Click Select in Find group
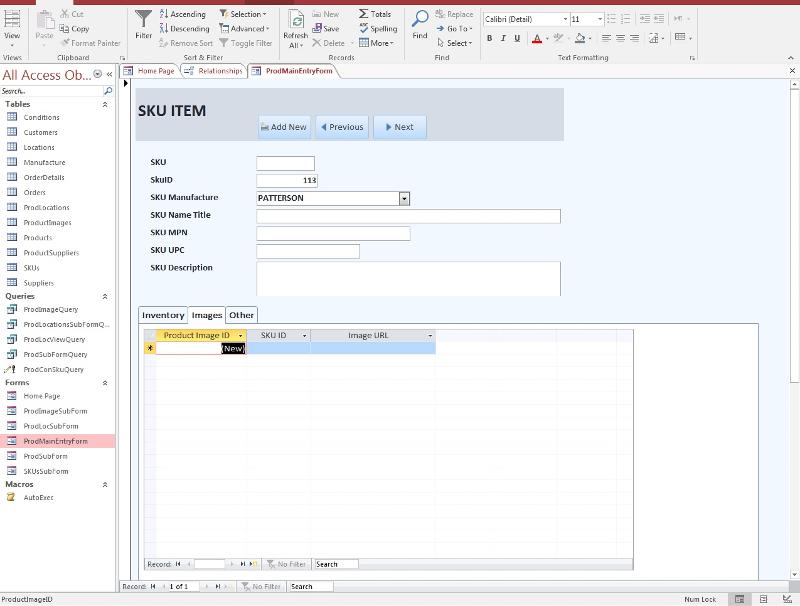Image resolution: width=800 pixels, height=606 pixels. [x=454, y=43]
